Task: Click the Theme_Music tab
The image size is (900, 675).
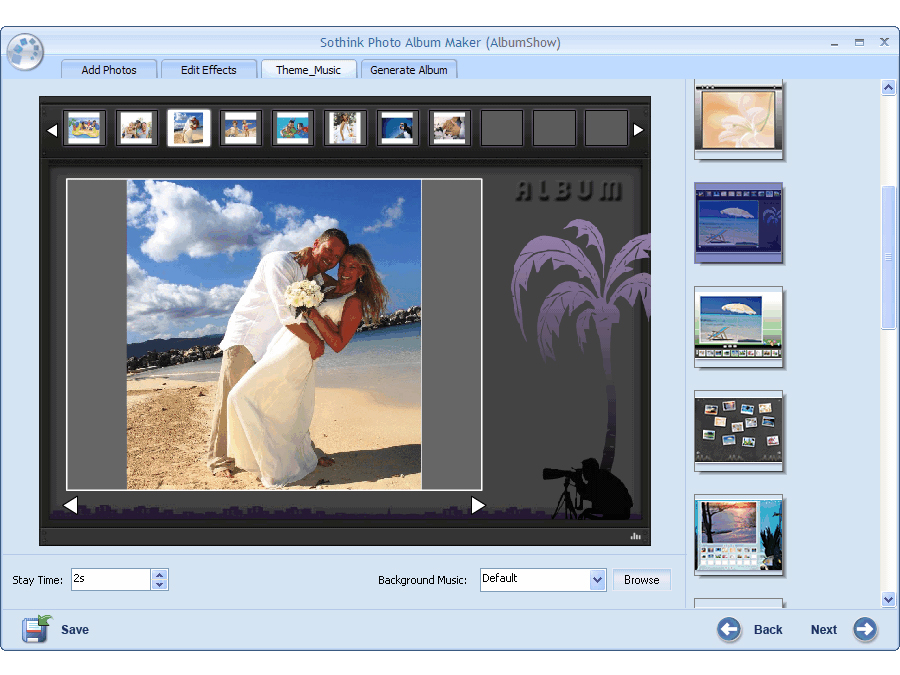Action: [309, 69]
